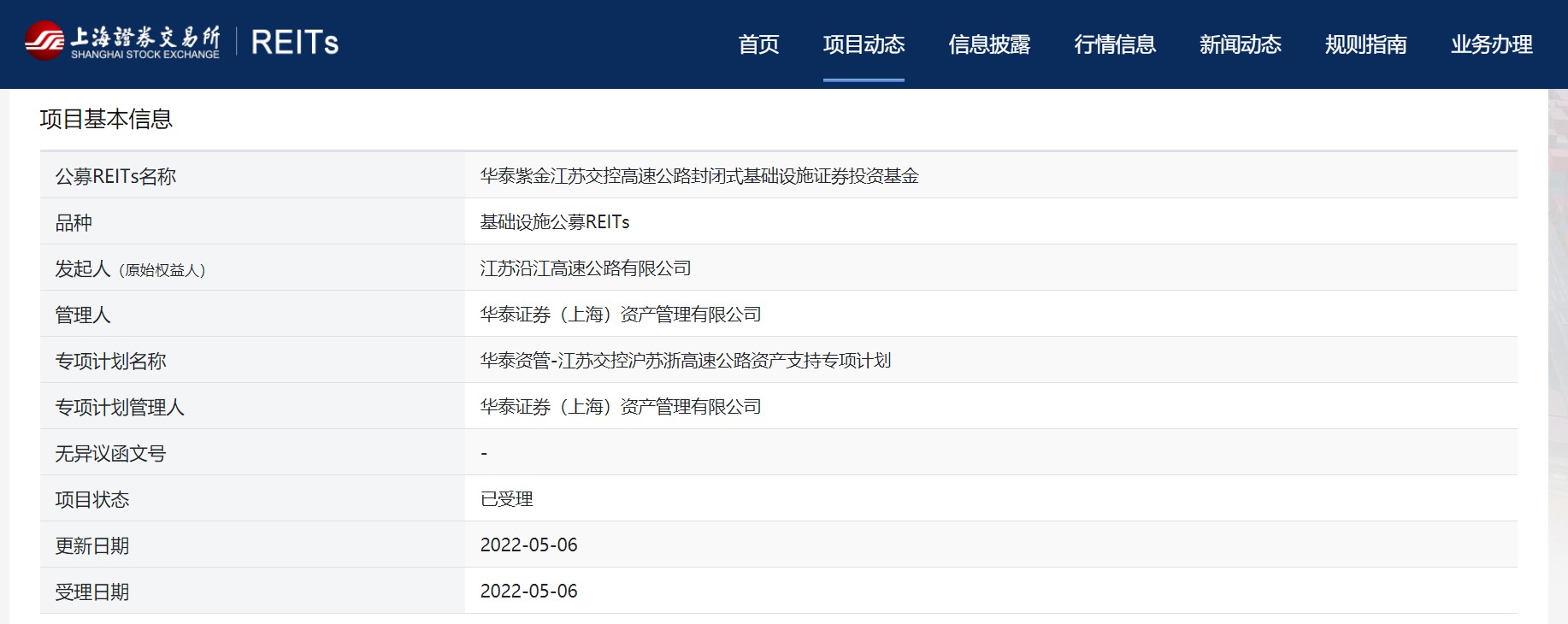Click the 专项计划管理人 row company value
This screenshot has height=624, width=1568.
click(621, 407)
